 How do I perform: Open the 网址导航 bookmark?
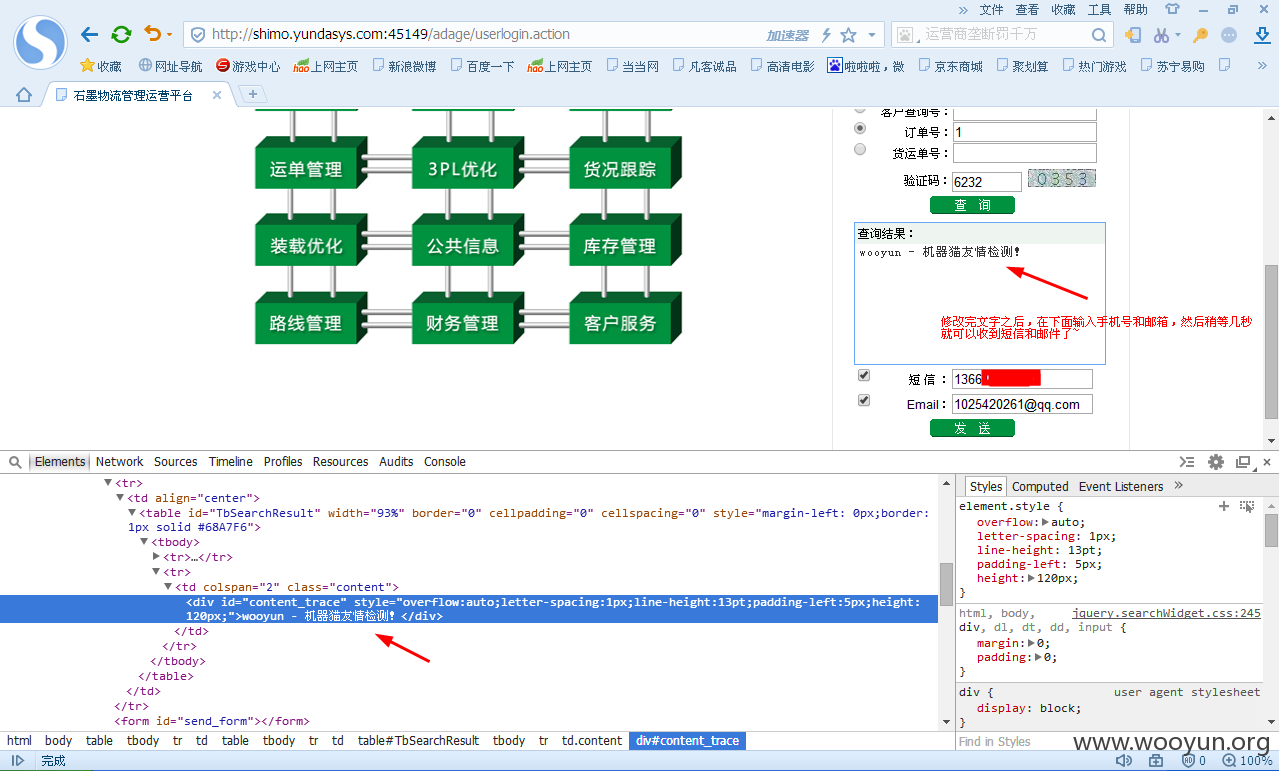point(171,66)
